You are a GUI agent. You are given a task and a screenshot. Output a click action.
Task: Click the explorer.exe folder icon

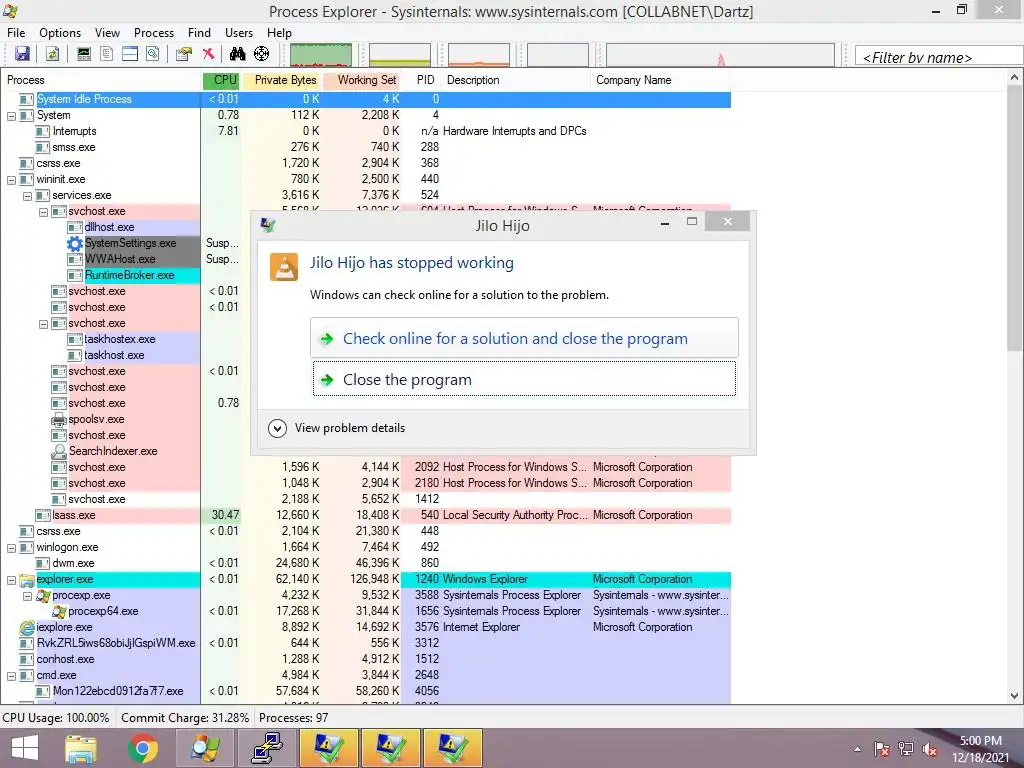tap(27, 579)
